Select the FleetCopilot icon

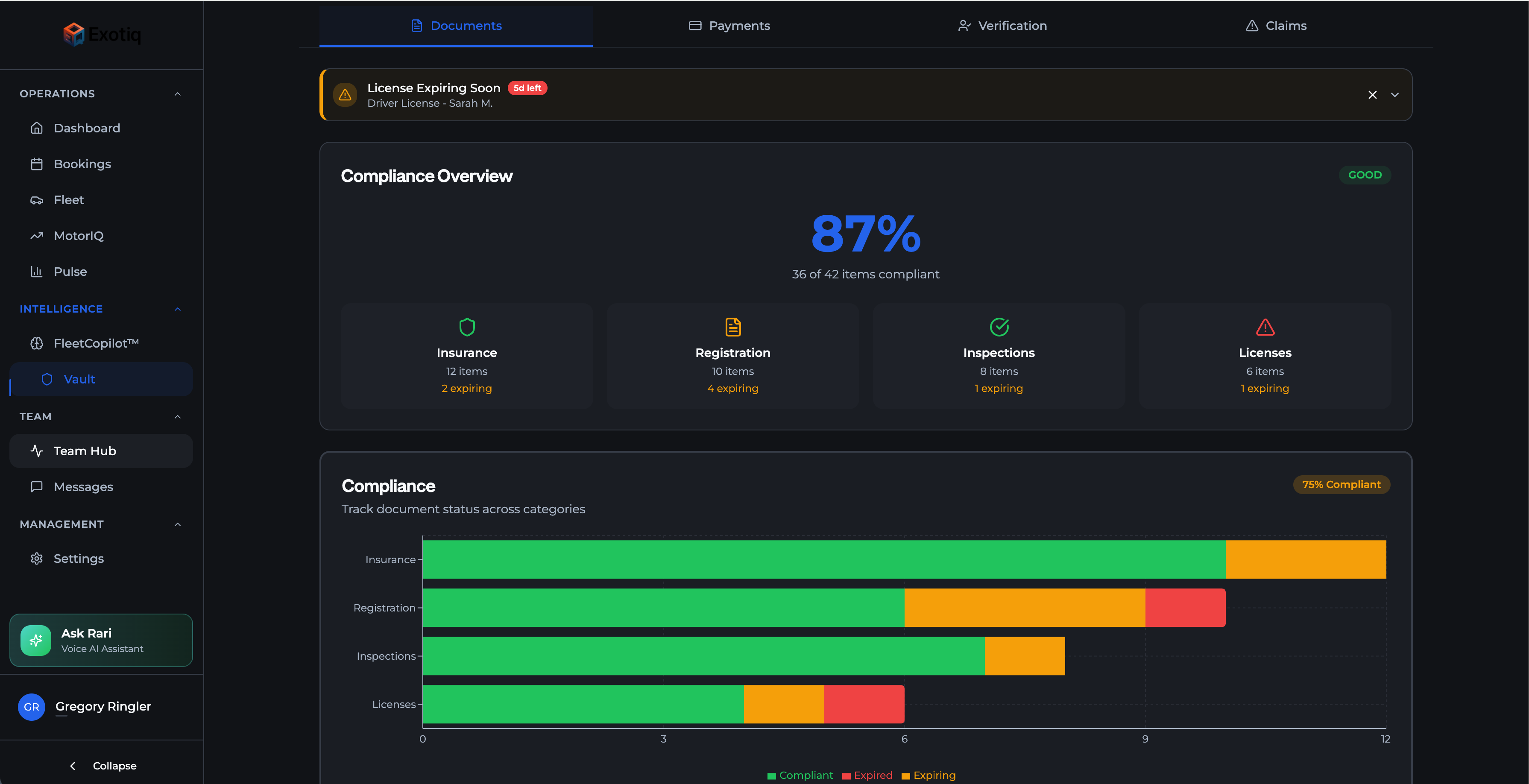pos(37,343)
